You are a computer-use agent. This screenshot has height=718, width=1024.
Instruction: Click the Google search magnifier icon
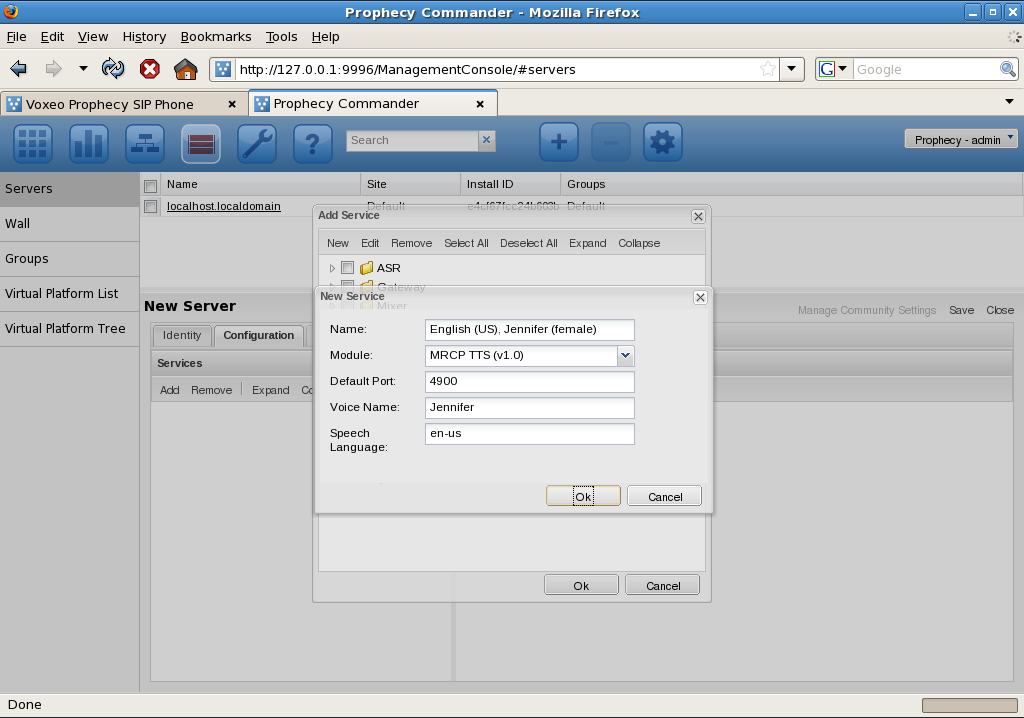click(1008, 69)
